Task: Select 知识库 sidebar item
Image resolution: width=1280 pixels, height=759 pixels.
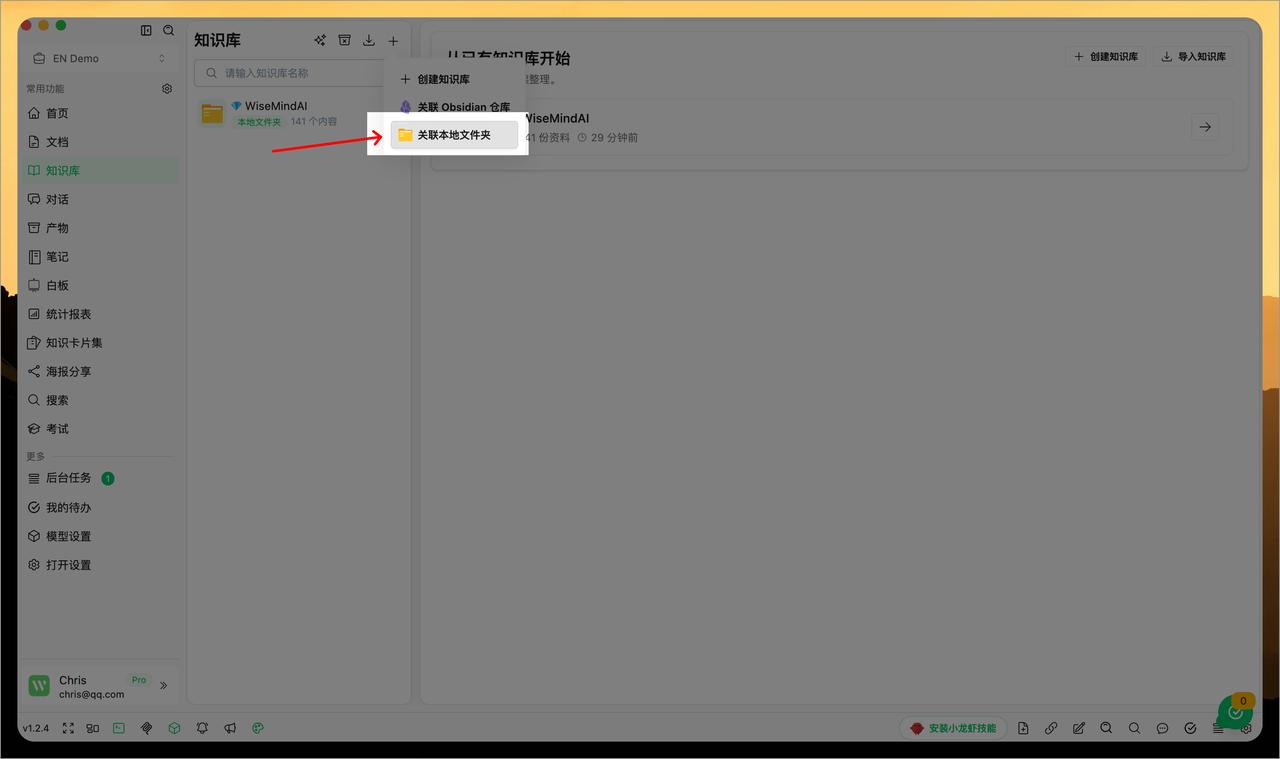Action: [100, 170]
